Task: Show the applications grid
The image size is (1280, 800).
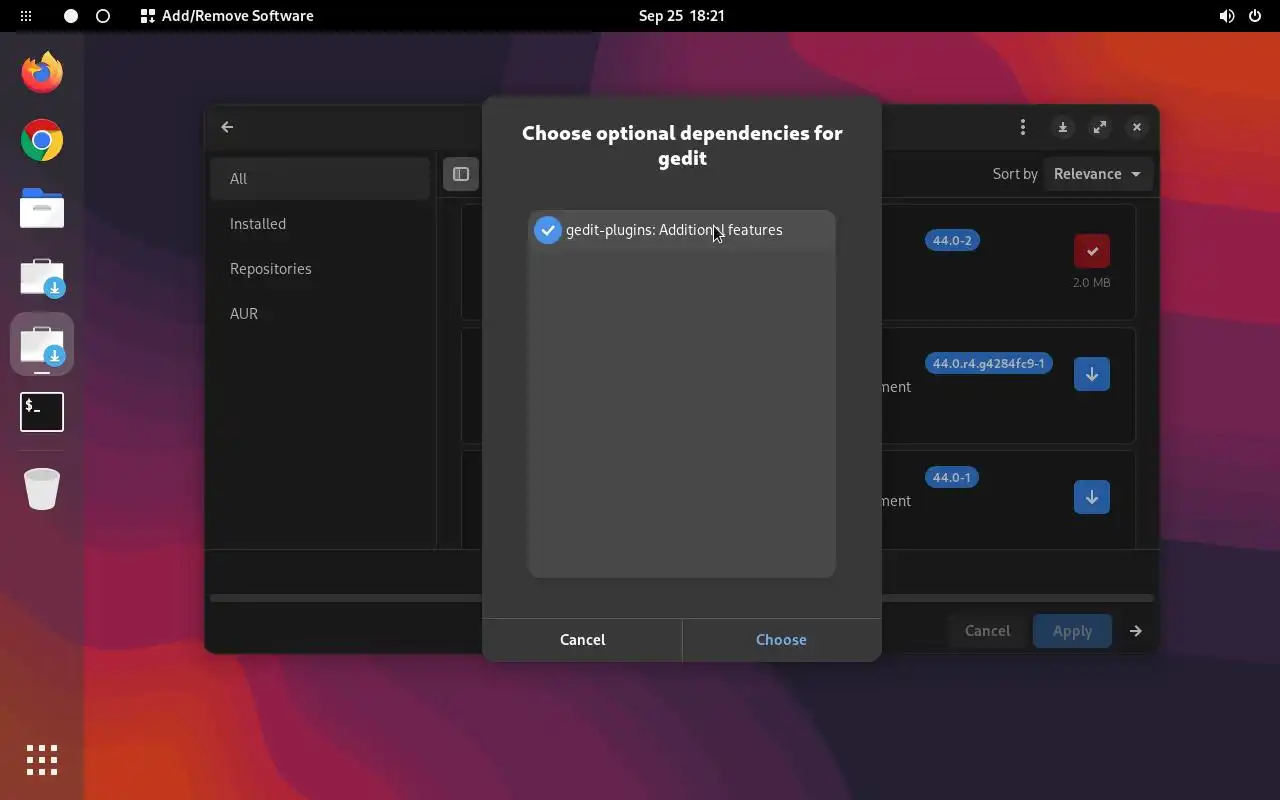Action: [x=42, y=760]
